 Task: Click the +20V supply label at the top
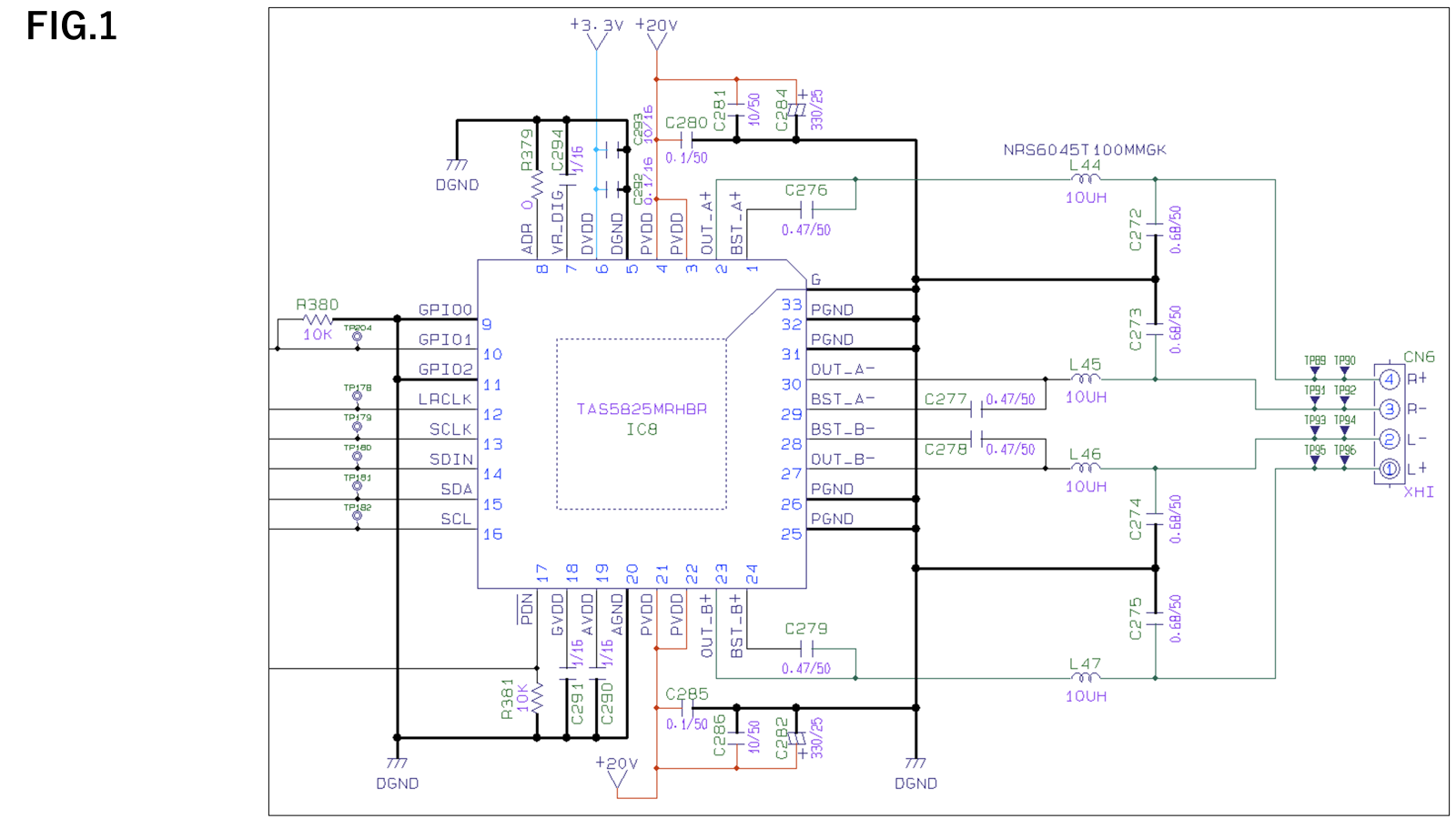click(x=656, y=25)
